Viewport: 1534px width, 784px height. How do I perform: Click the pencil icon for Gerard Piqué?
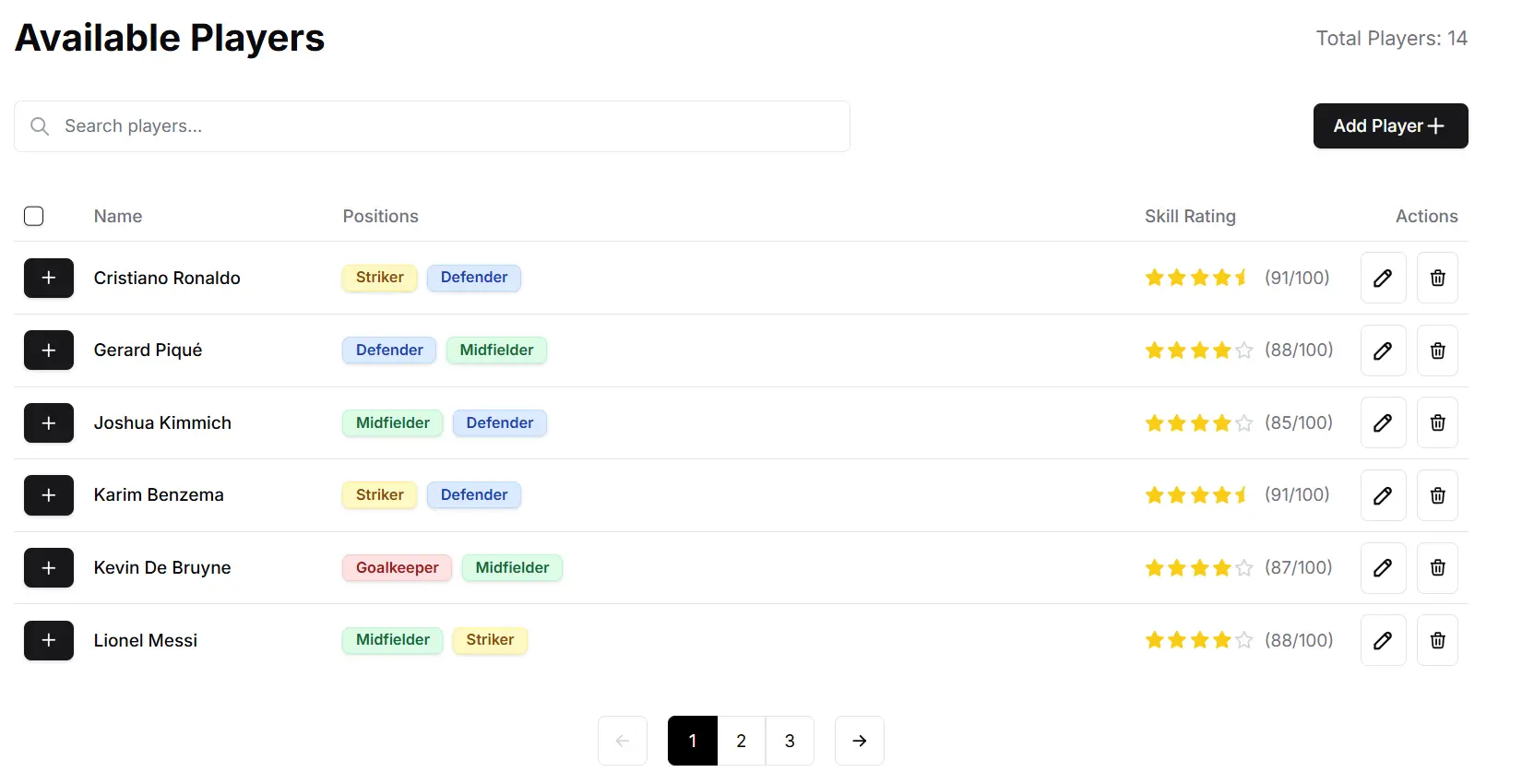[x=1383, y=350]
